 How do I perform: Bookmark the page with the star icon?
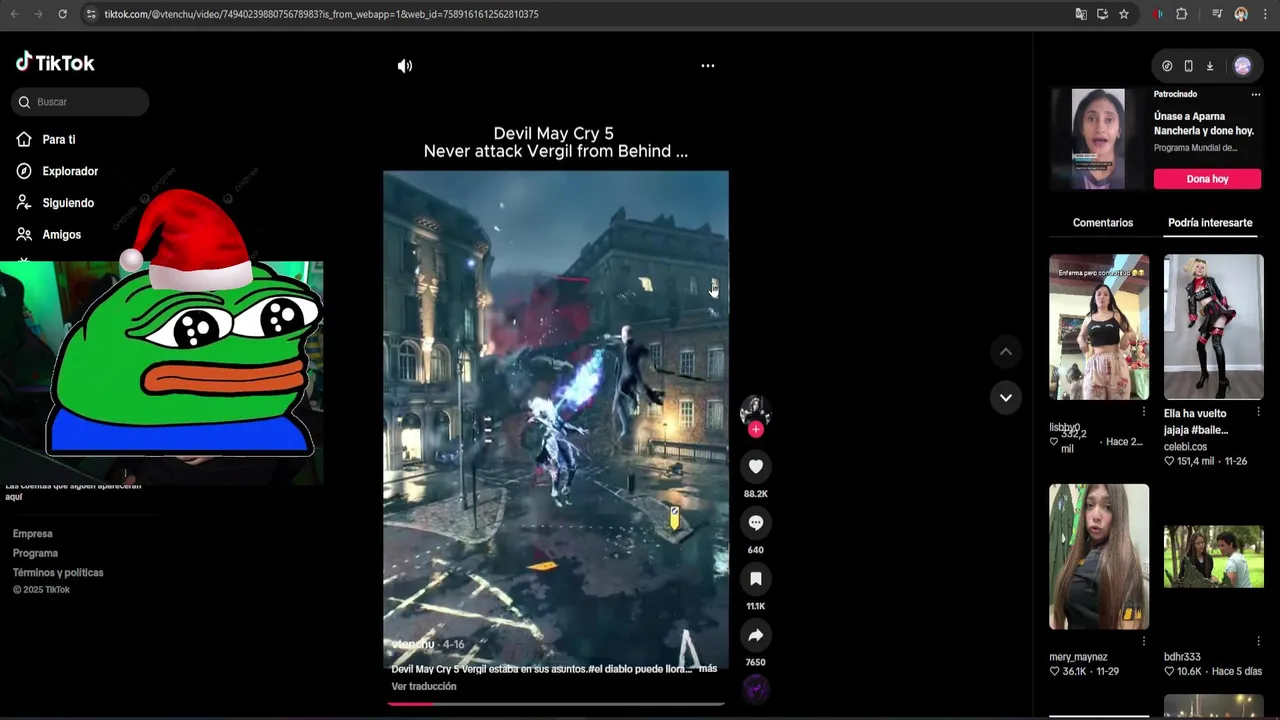1124,14
